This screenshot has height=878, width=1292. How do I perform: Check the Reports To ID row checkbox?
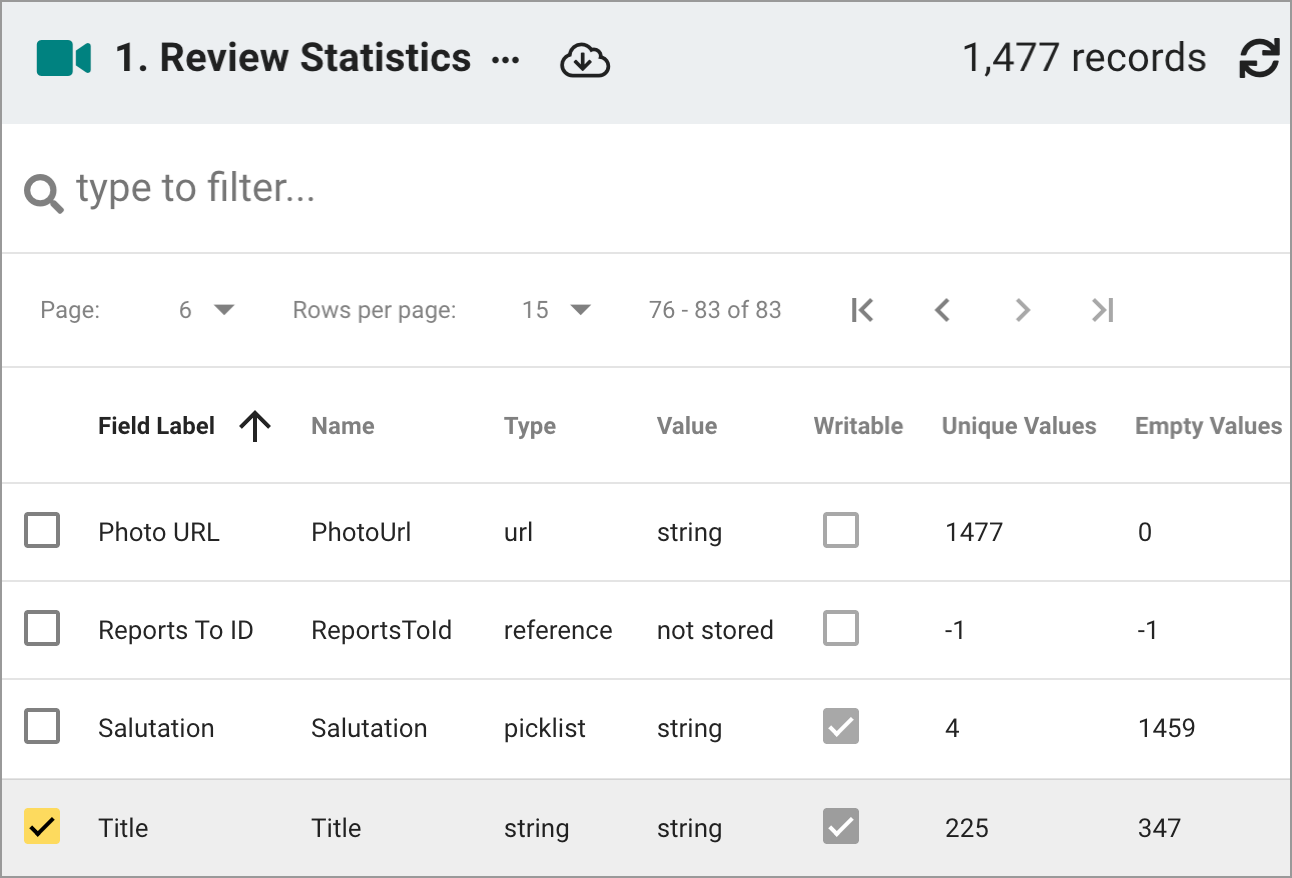42,629
